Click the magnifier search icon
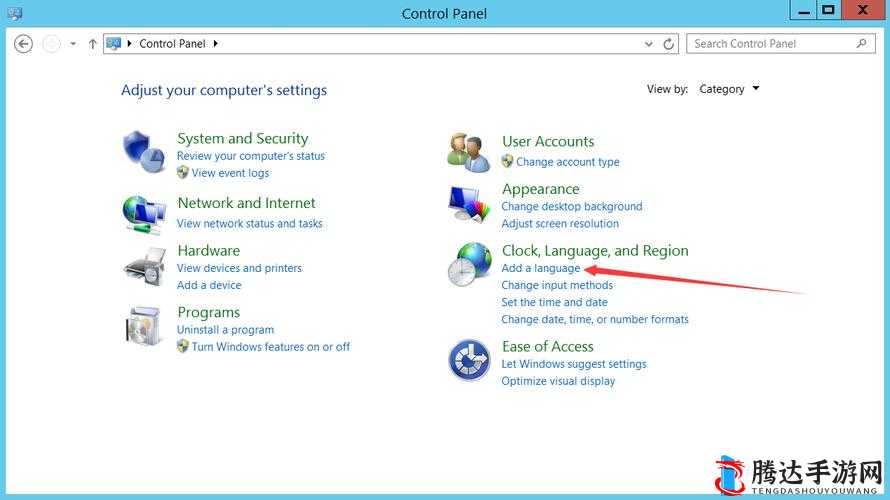 (862, 43)
